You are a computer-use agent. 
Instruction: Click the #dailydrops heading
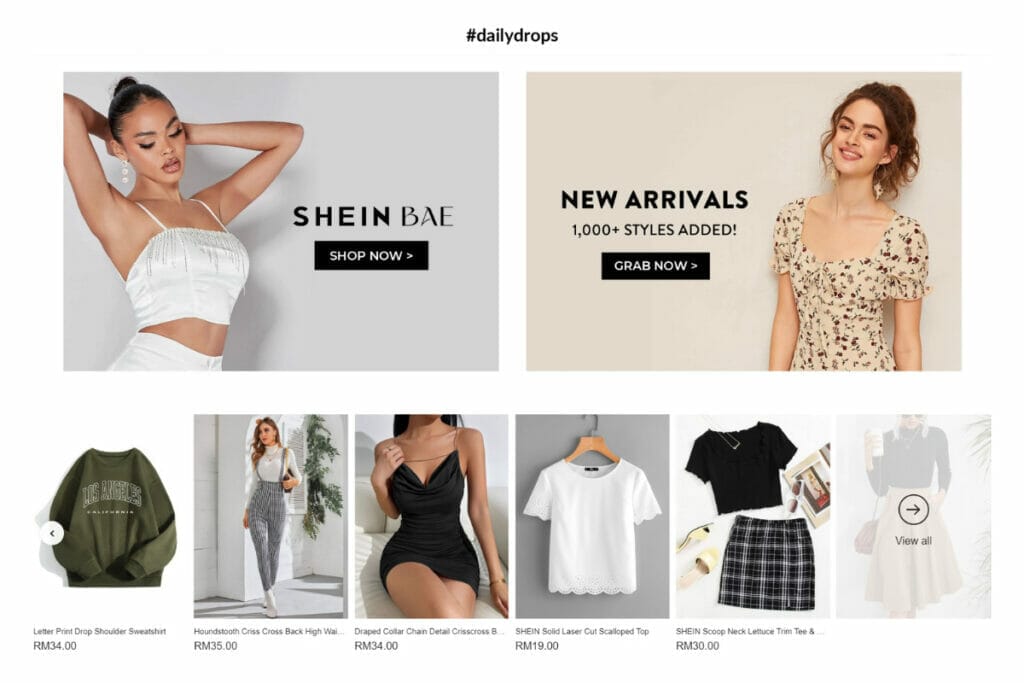[x=512, y=35]
